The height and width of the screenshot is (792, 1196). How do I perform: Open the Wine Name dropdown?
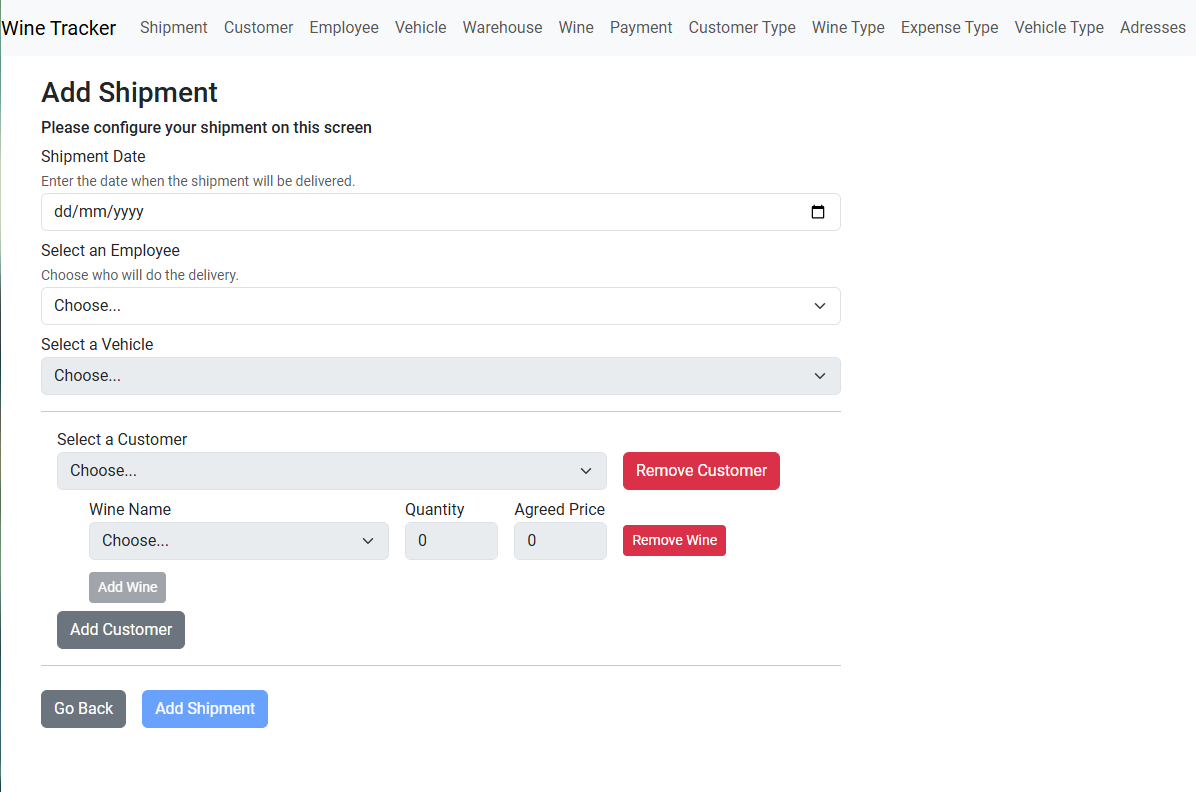click(x=238, y=541)
